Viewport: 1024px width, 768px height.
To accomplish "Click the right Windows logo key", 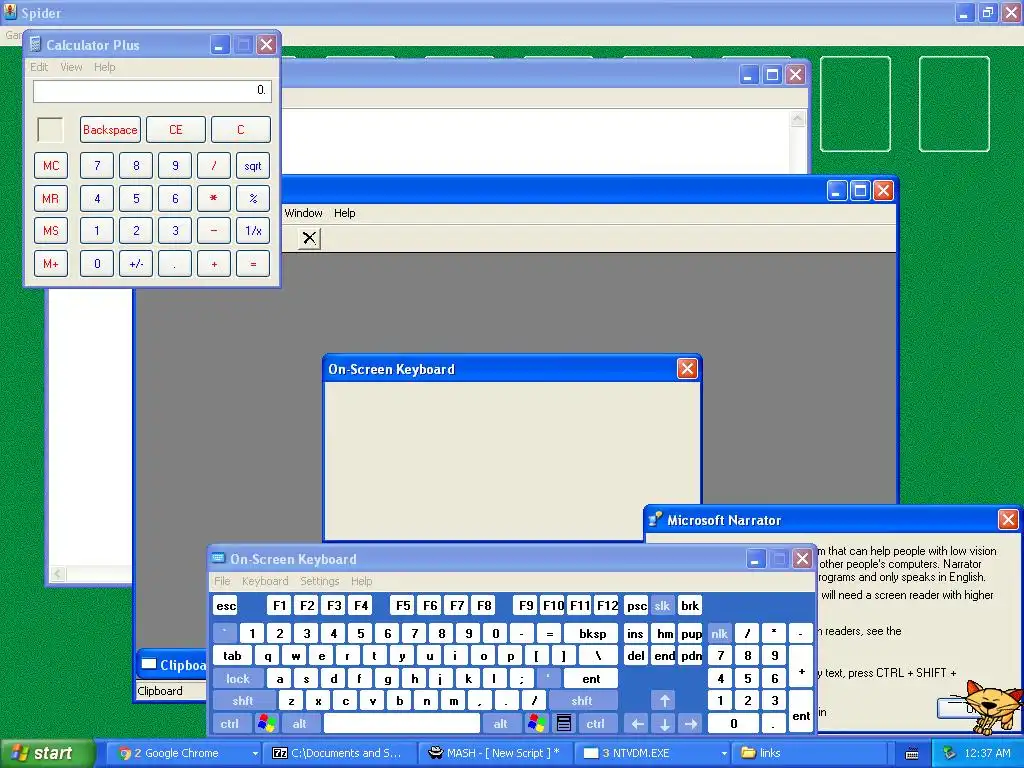I will [x=536, y=724].
